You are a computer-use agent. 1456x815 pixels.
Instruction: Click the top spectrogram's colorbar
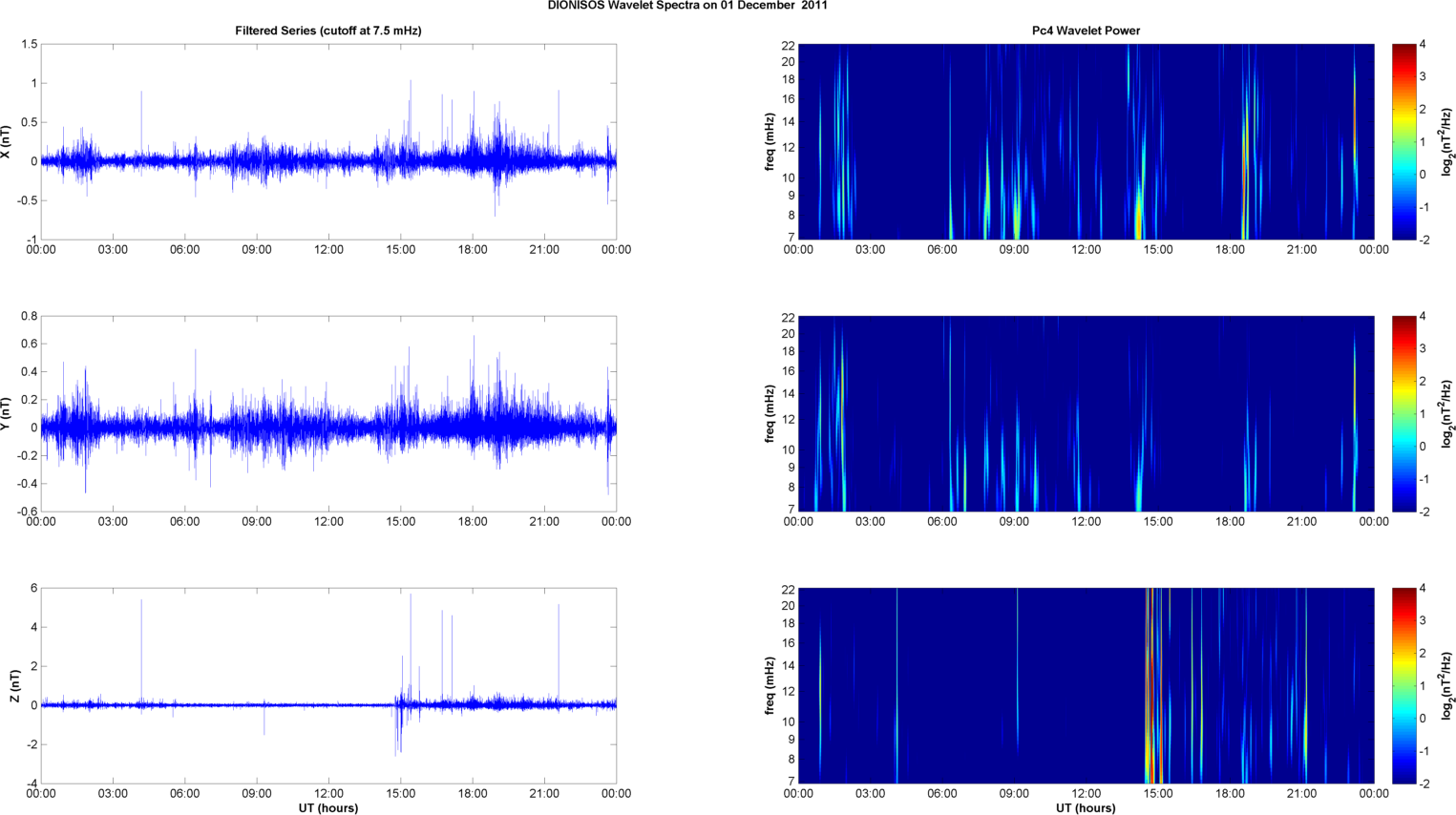pyautogui.click(x=1403, y=142)
